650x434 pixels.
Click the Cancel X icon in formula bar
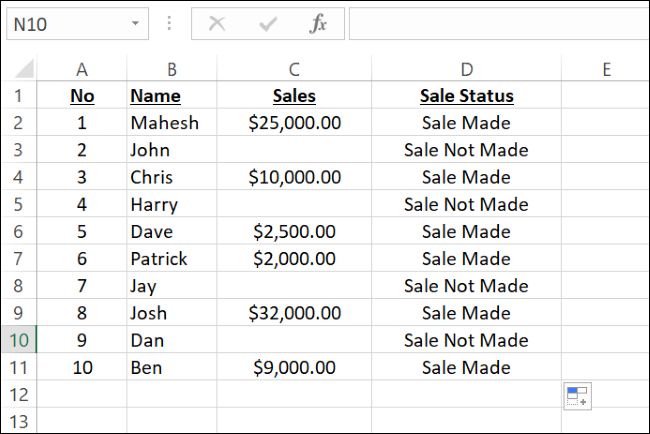(216, 24)
